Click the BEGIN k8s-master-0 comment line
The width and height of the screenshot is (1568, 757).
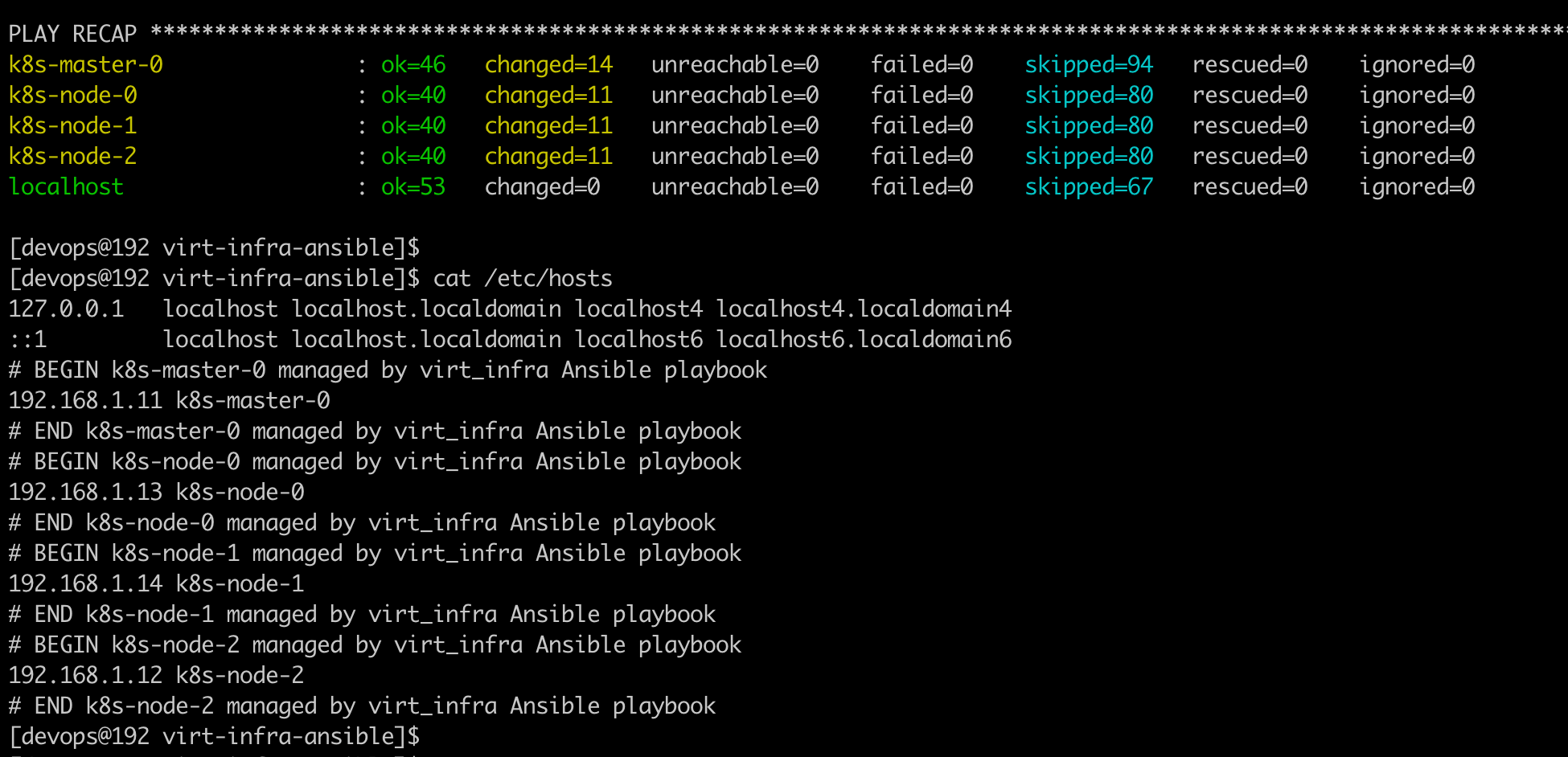388,370
